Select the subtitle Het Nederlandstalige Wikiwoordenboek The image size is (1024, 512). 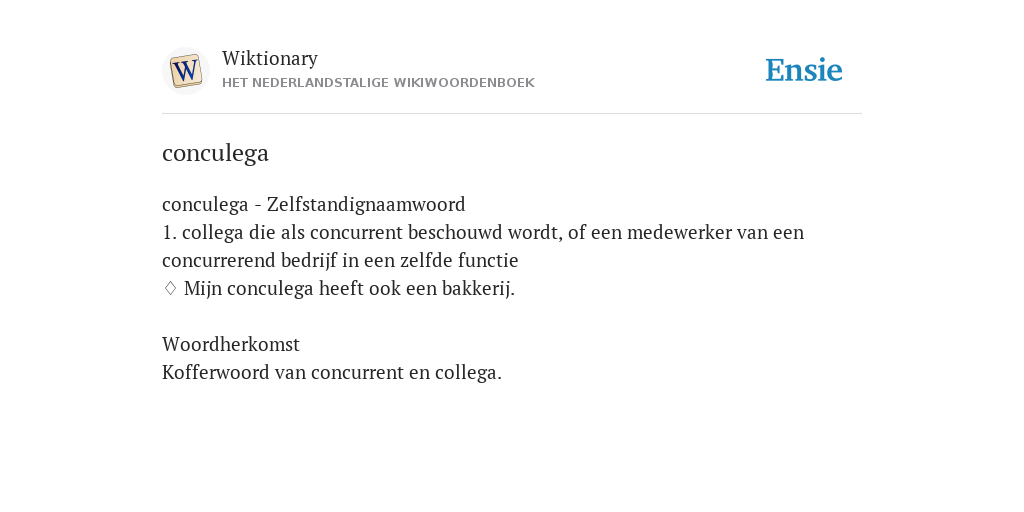click(x=378, y=83)
